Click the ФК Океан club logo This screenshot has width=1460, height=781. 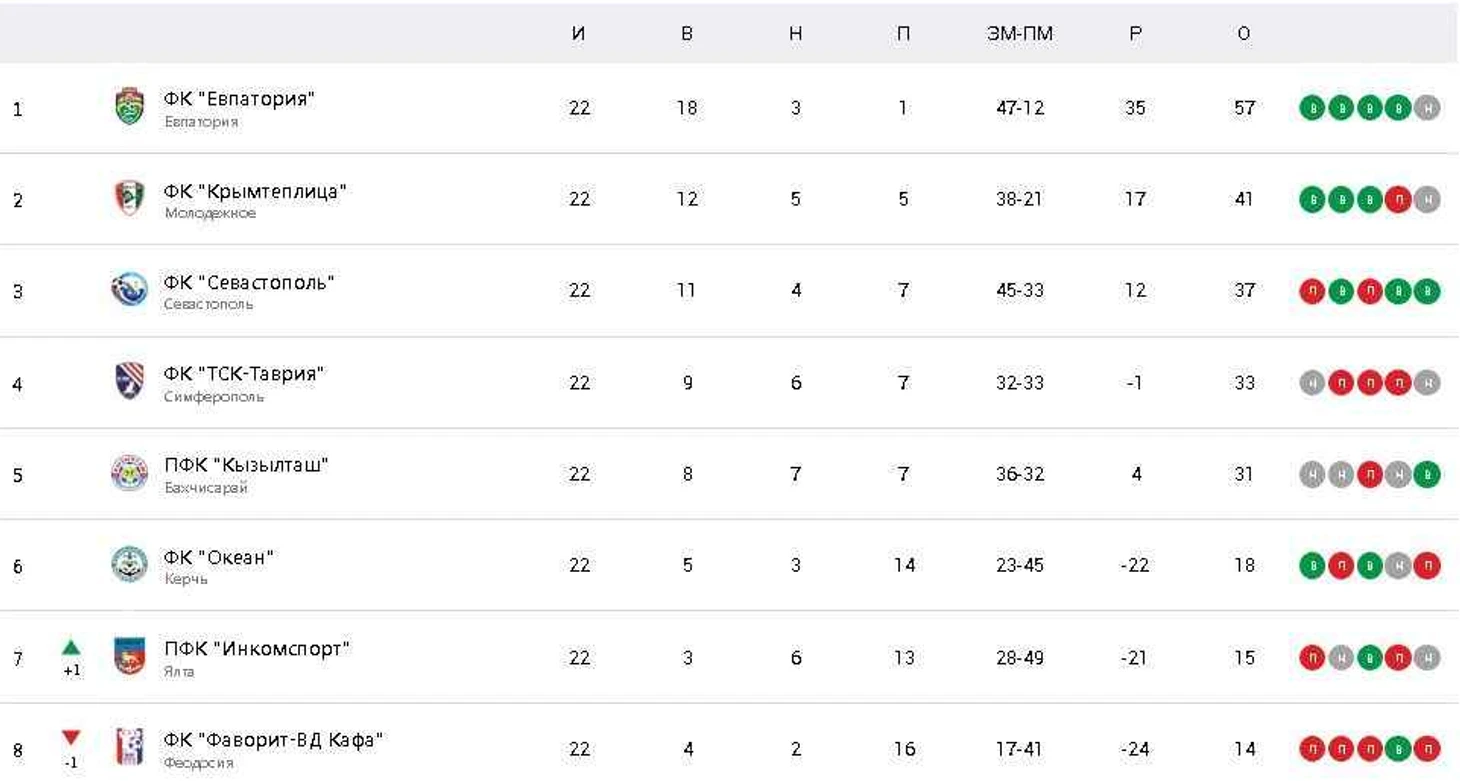point(129,564)
